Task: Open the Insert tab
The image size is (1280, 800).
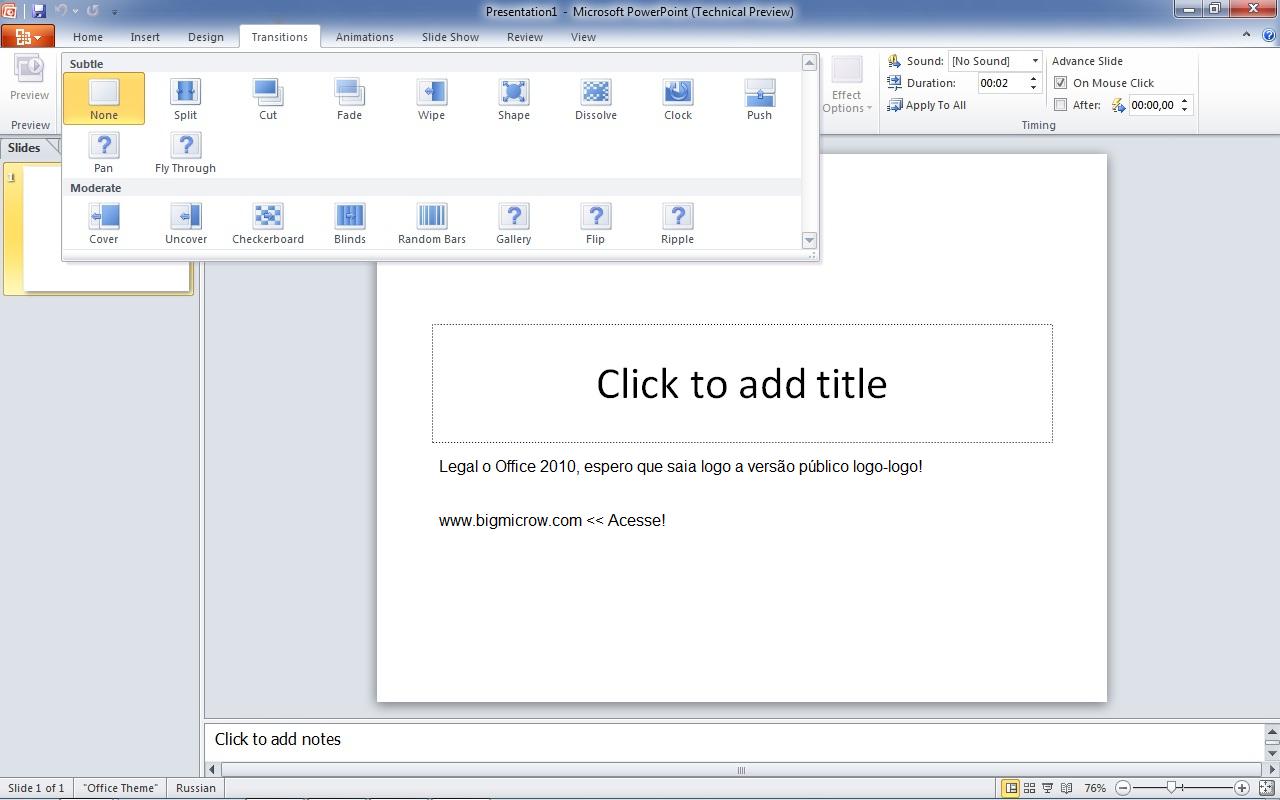Action: 145,37
